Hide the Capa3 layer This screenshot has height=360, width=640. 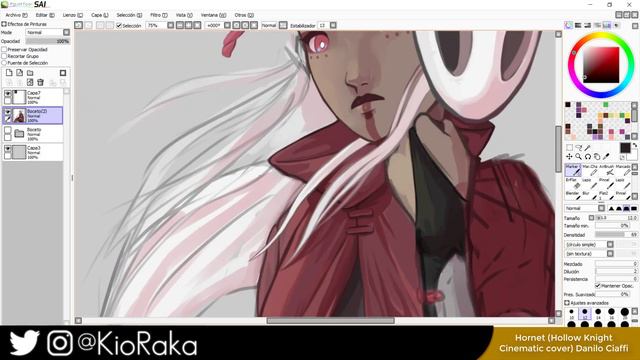point(8,149)
